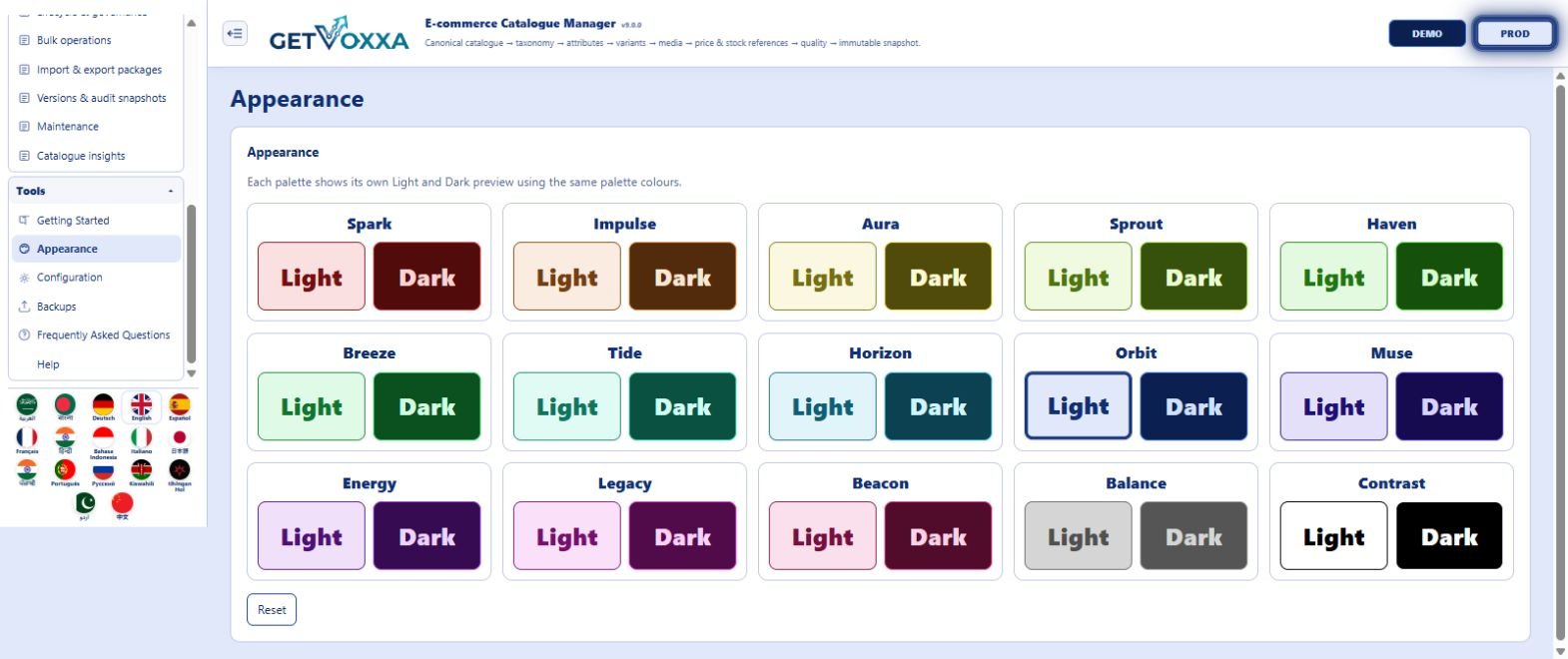The height and width of the screenshot is (659, 1568).
Task: Click the Reset button
Action: (x=272, y=609)
